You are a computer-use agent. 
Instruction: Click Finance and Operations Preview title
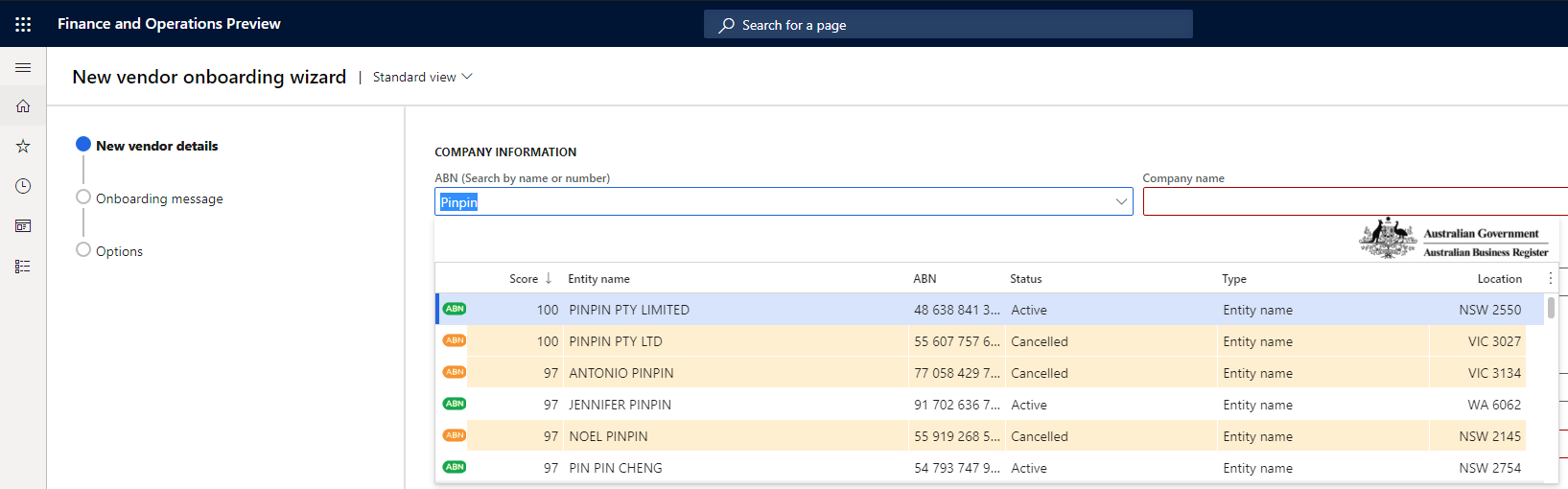(x=169, y=24)
